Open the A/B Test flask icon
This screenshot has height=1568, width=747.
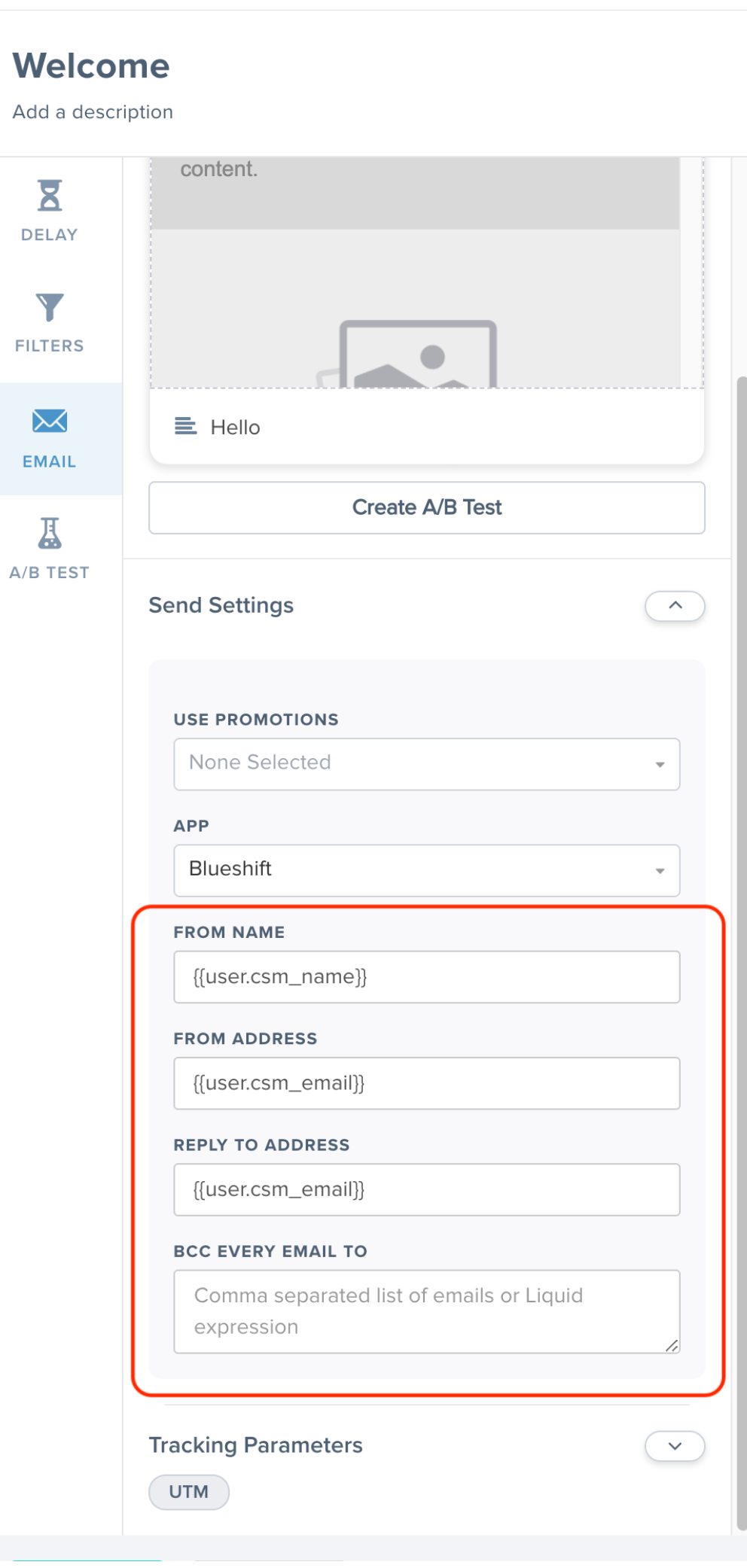click(50, 533)
